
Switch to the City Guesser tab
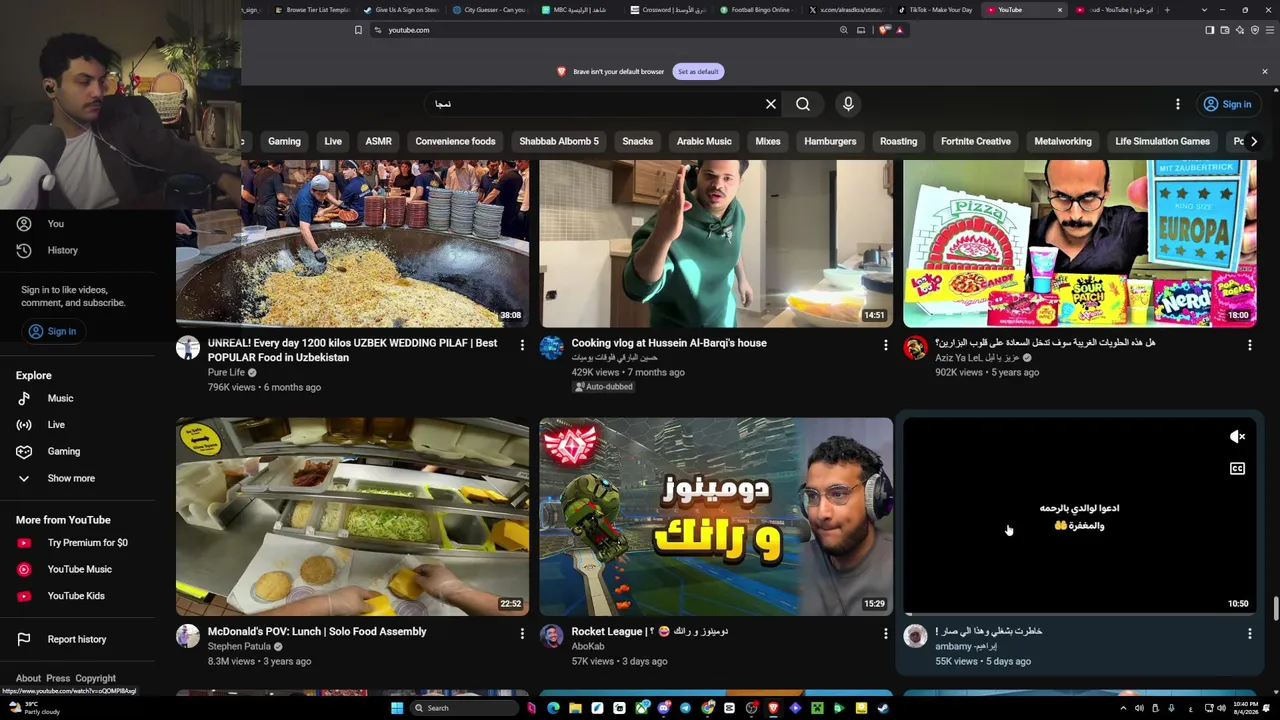click(x=488, y=10)
